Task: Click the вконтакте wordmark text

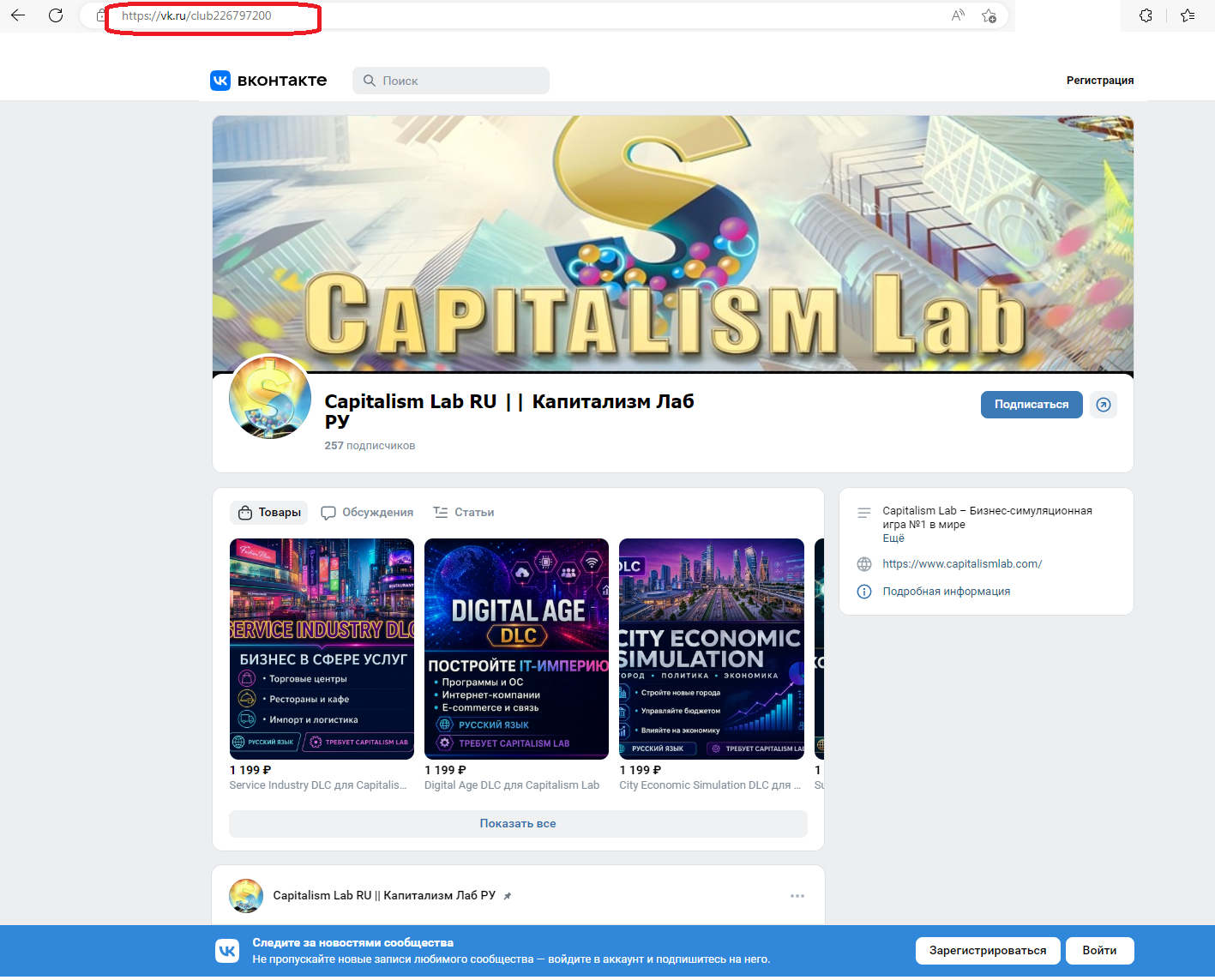Action: [282, 81]
